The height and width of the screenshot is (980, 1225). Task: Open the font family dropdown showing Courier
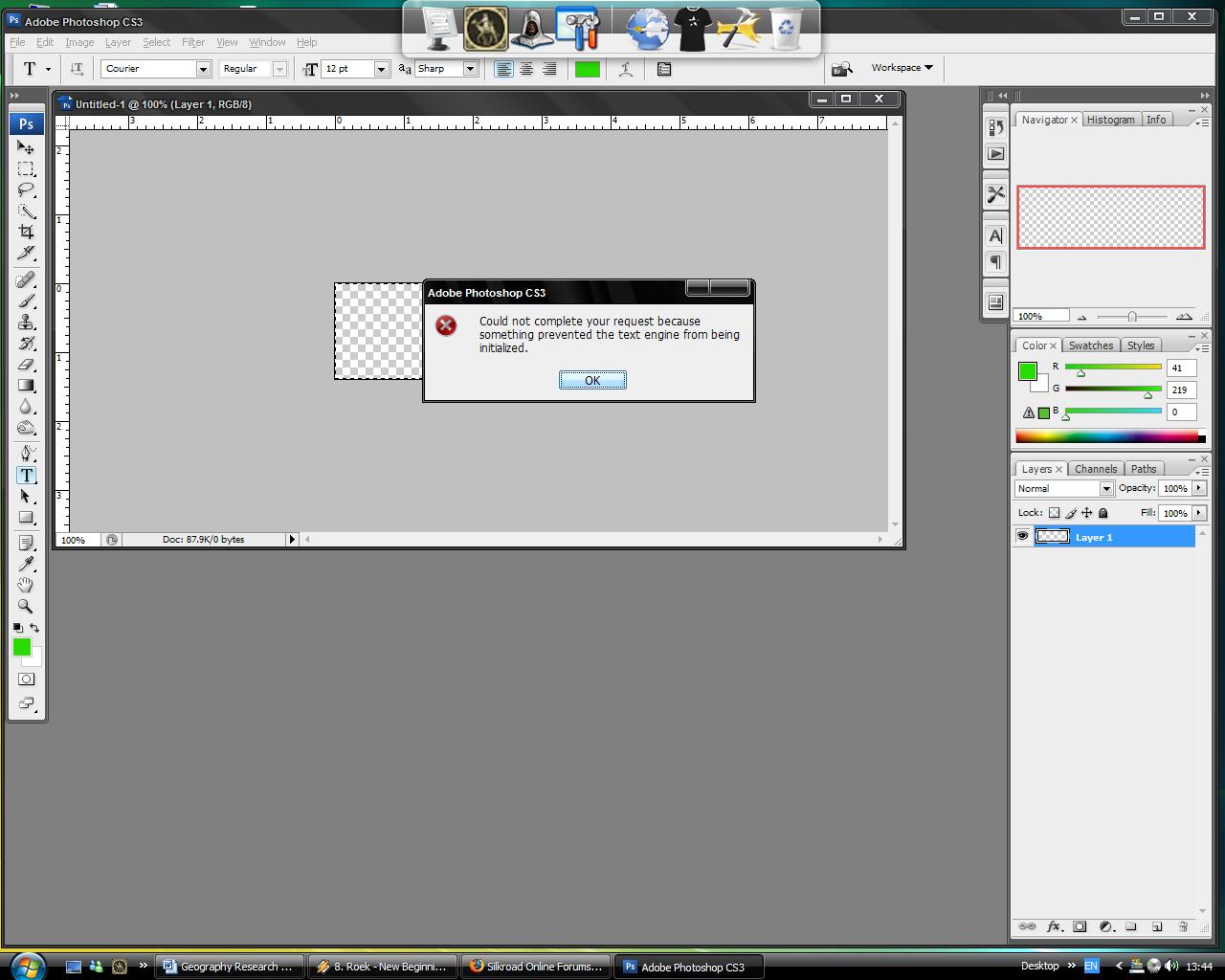tap(202, 69)
